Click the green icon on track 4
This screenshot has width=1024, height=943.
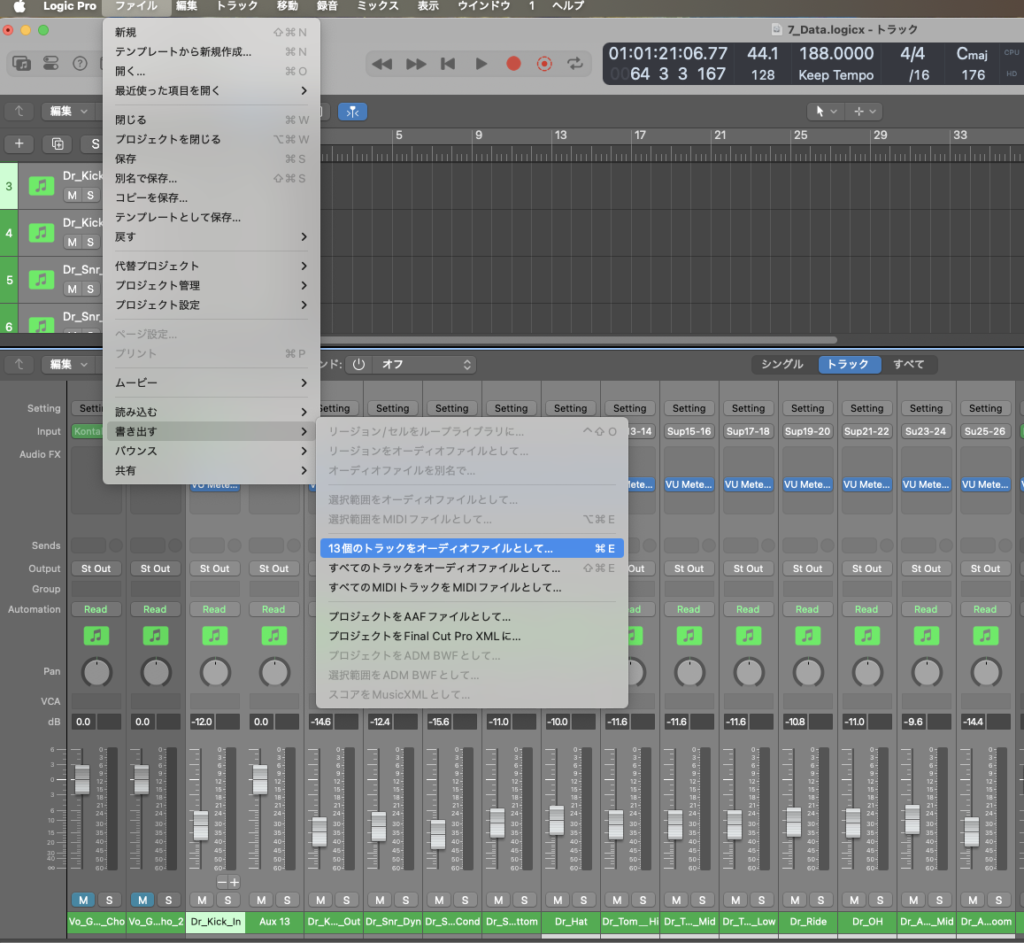point(41,232)
